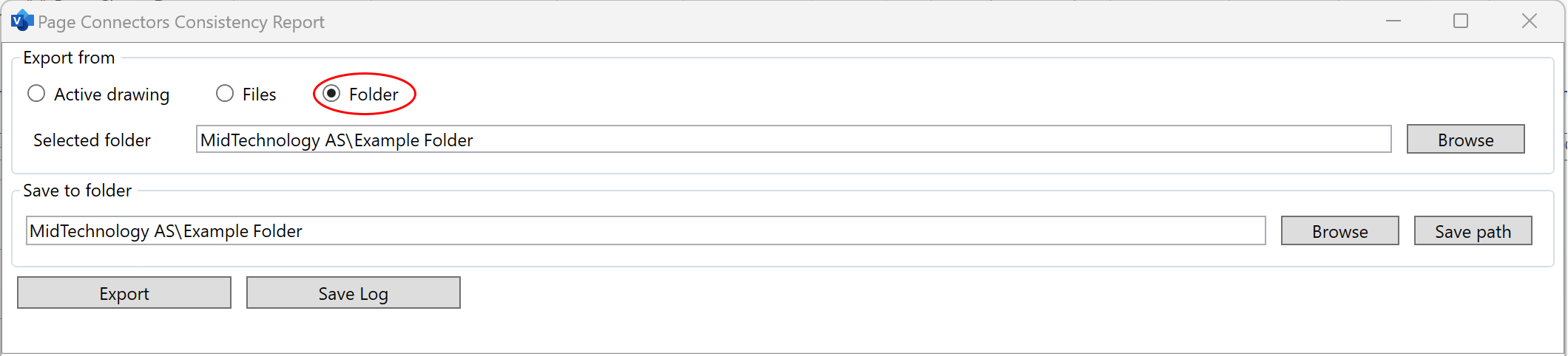
Task: Click the Save path button
Action: tap(1473, 230)
